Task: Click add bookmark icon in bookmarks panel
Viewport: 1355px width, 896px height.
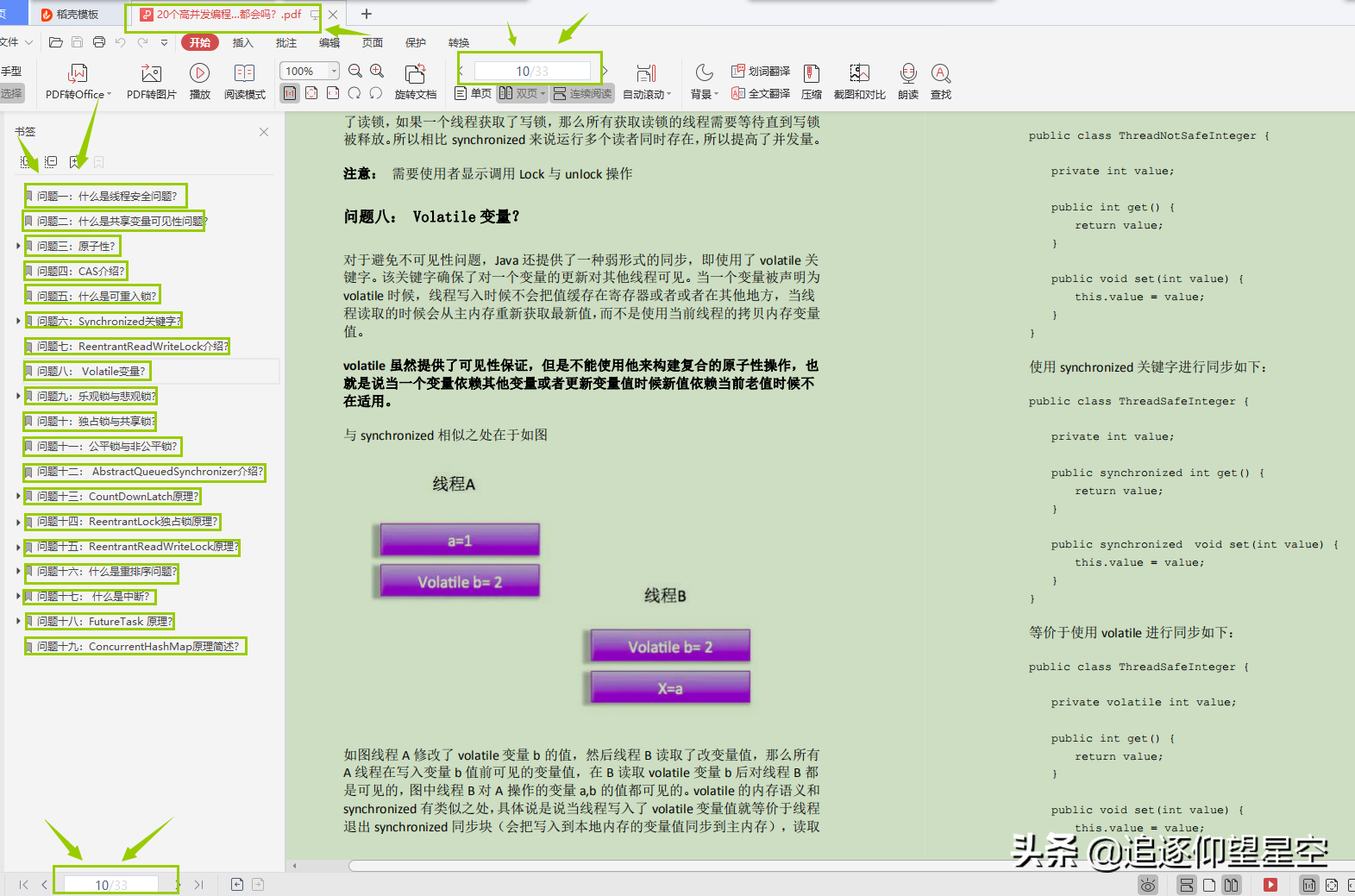Action: click(x=77, y=162)
